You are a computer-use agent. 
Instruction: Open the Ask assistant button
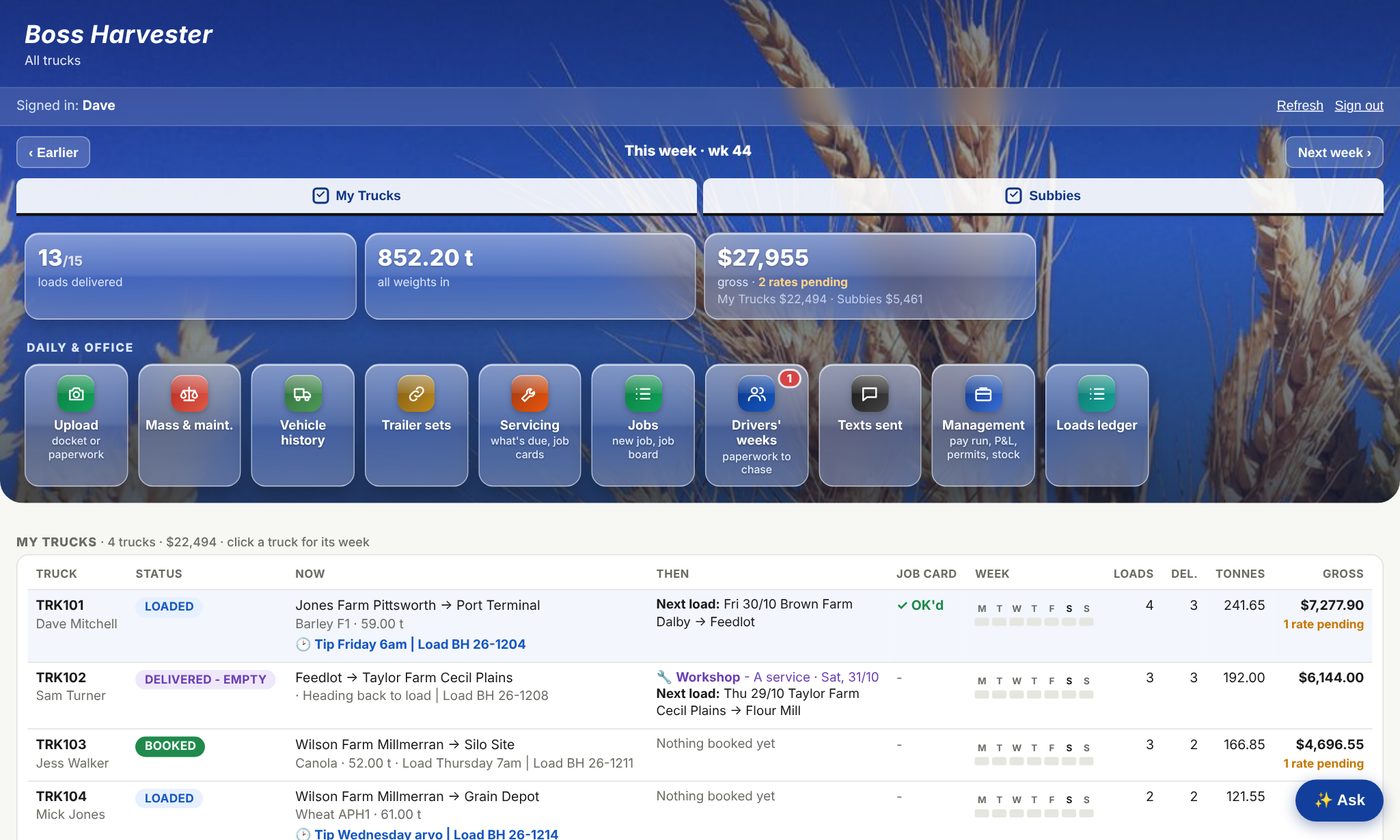tap(1339, 800)
